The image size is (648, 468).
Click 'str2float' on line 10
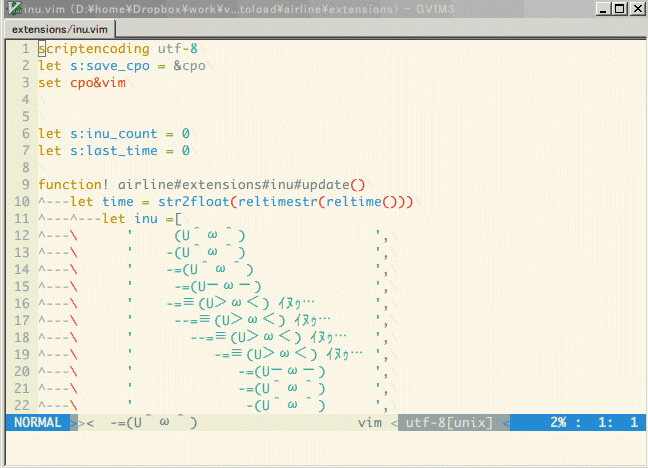194,201
